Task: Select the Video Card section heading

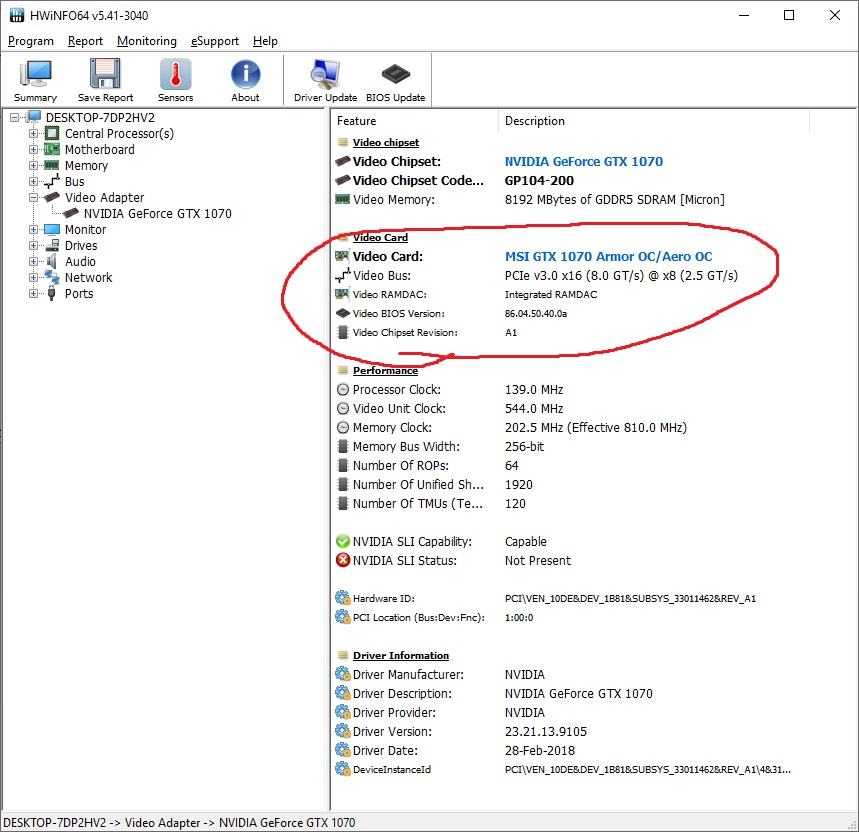Action: tap(380, 237)
